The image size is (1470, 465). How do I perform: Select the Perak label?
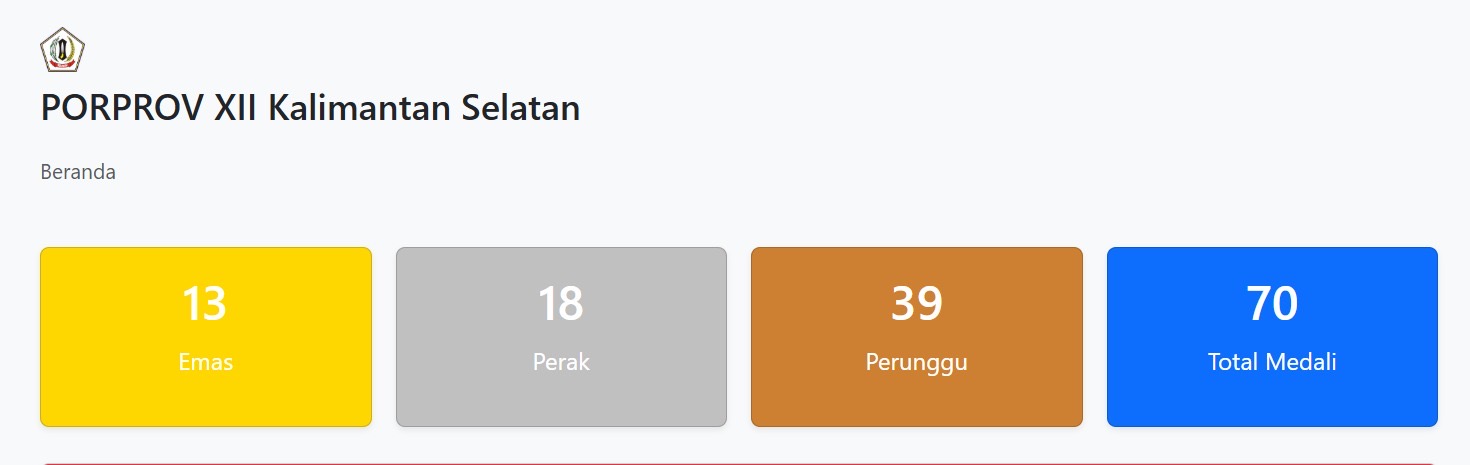click(561, 362)
